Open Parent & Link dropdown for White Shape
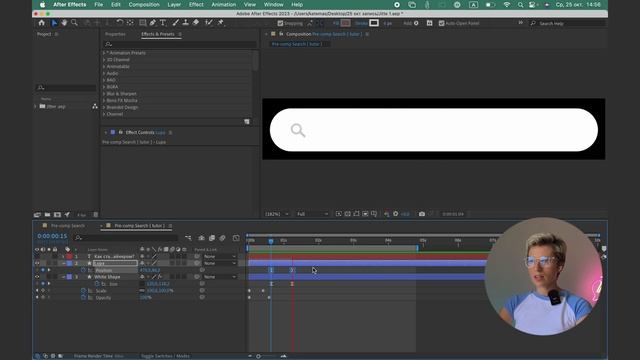The height and width of the screenshot is (360, 640). (220, 277)
